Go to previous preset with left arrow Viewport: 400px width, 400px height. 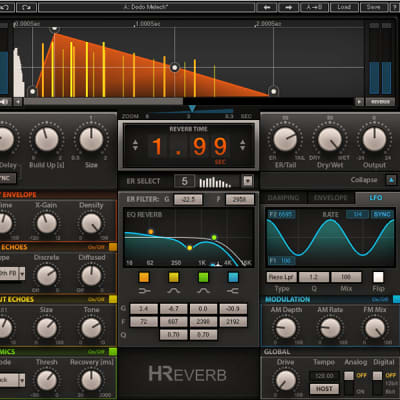[x=267, y=7]
